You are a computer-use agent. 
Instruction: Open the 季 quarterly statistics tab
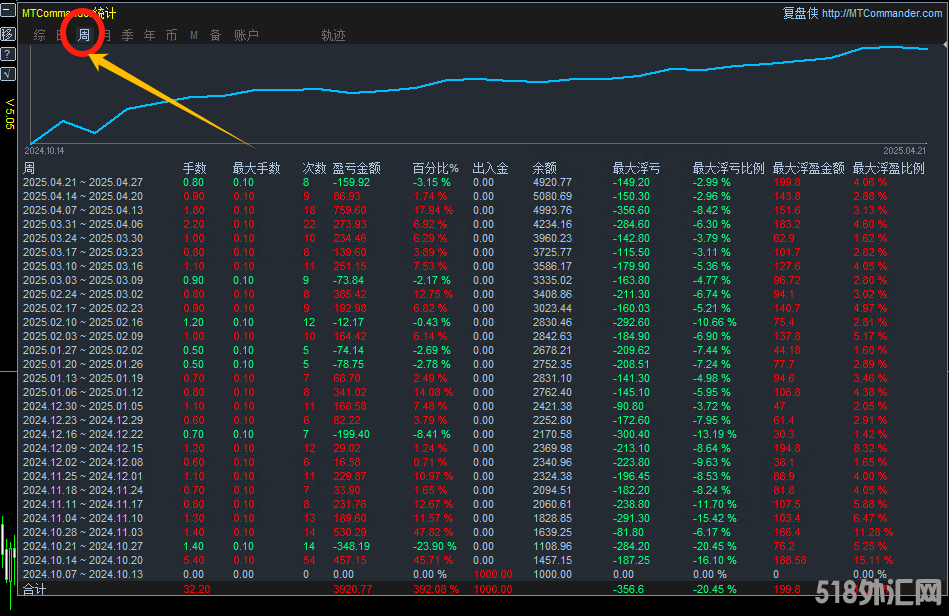click(x=127, y=35)
